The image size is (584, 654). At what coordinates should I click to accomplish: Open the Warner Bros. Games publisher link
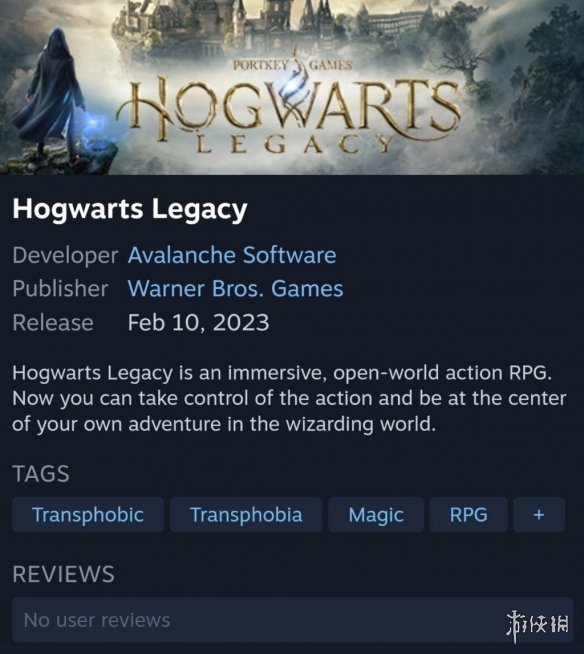[235, 289]
